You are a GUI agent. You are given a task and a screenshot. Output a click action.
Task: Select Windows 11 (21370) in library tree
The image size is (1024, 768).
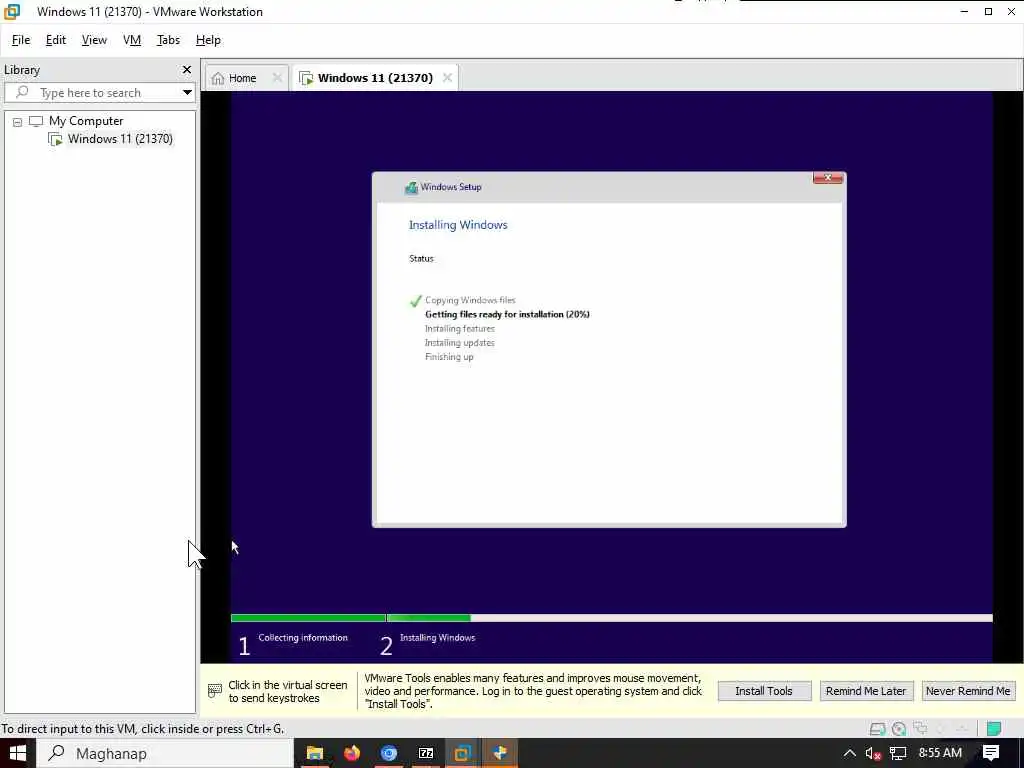[120, 138]
